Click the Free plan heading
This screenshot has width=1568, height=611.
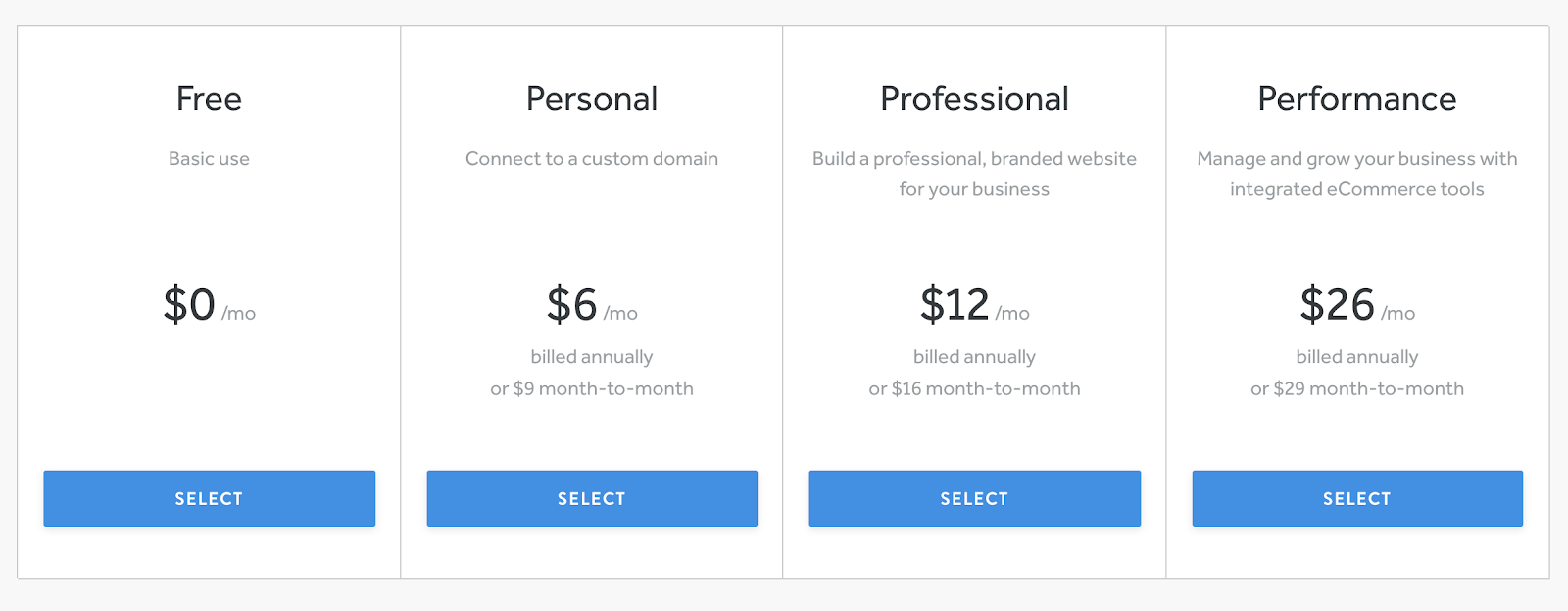point(209,99)
